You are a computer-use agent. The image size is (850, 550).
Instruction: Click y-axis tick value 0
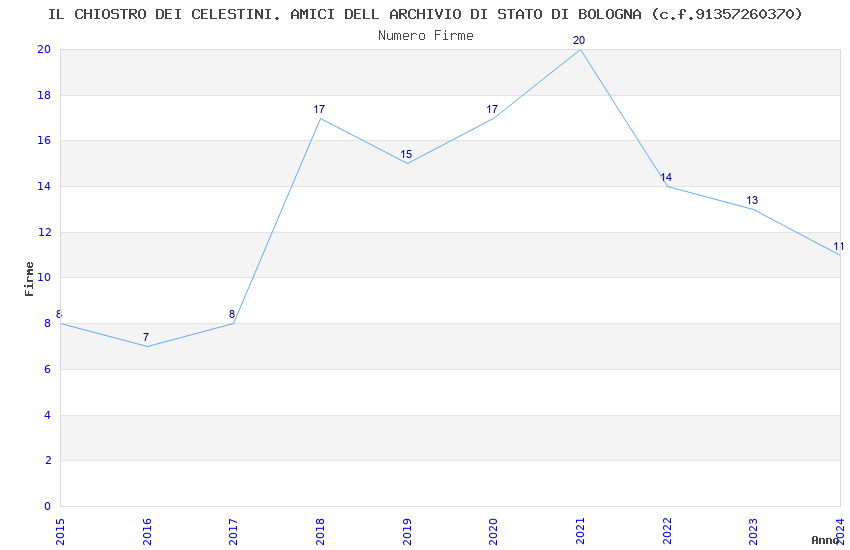(x=48, y=507)
